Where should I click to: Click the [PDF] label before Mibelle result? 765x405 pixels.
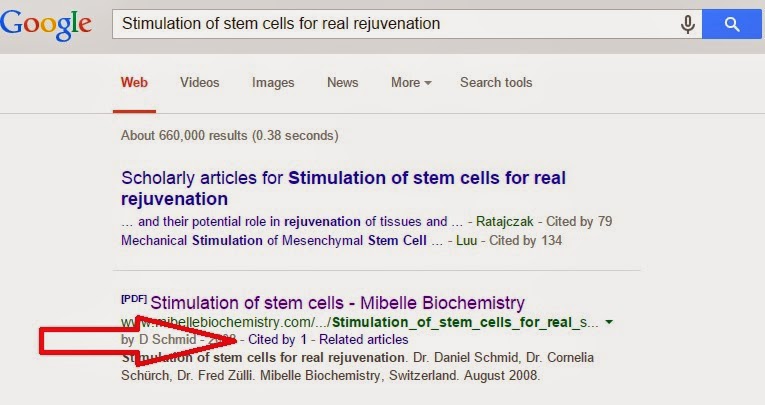[x=134, y=299]
